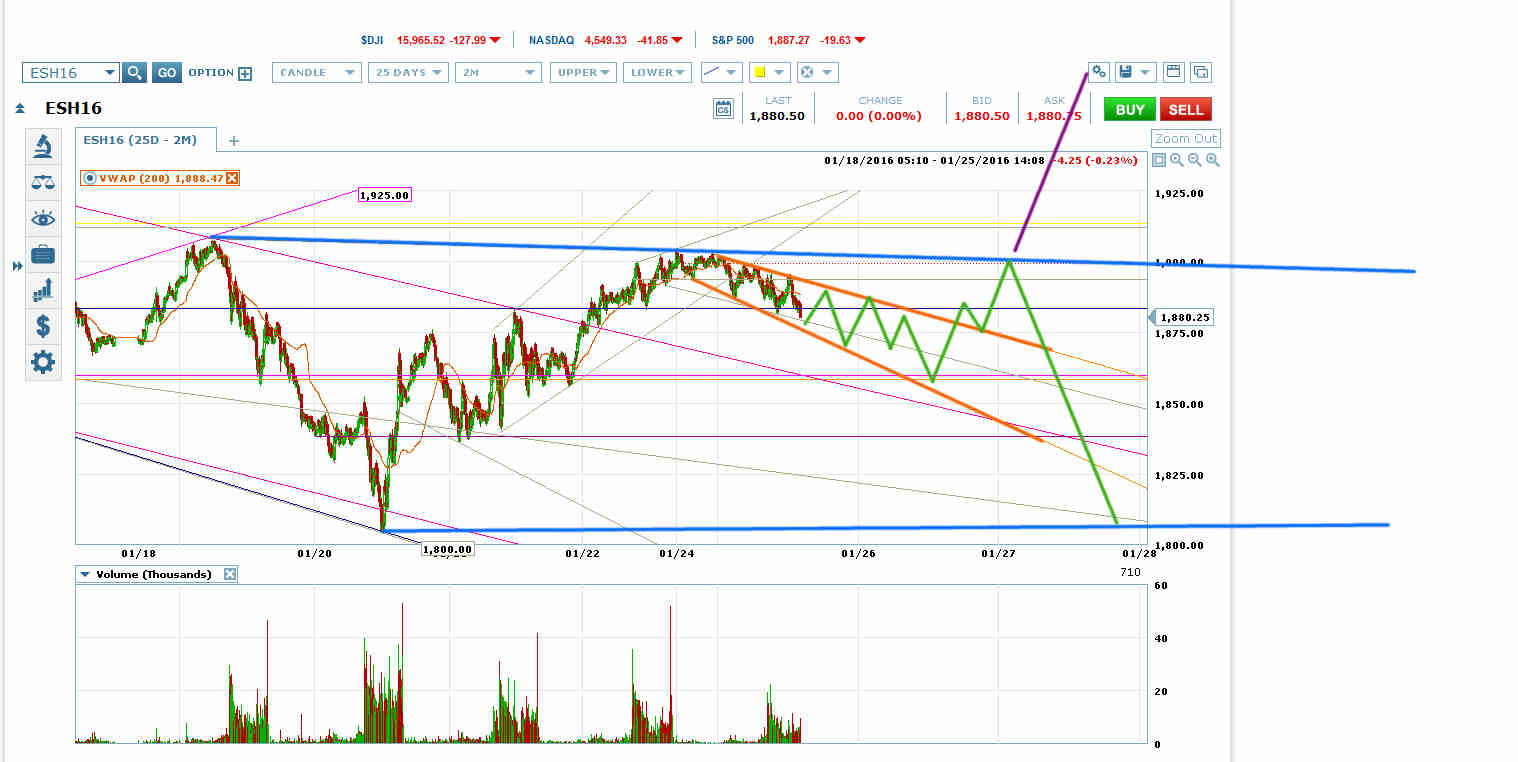Click the pop-out windows icon
1518x762 pixels.
click(x=1200, y=72)
